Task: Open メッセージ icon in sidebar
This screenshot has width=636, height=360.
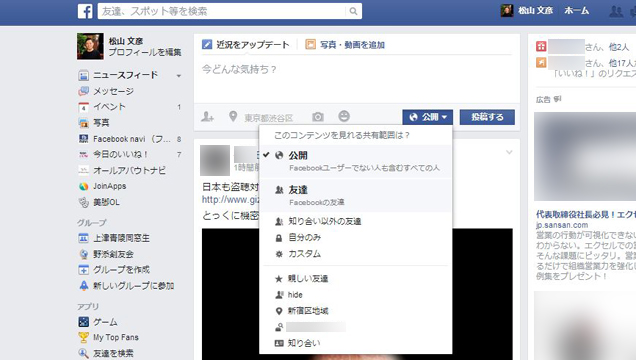Action: [x=84, y=91]
